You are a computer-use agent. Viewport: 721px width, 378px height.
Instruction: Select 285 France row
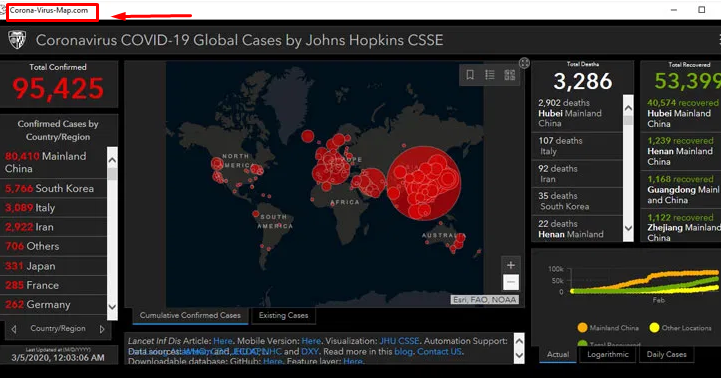pos(53,286)
